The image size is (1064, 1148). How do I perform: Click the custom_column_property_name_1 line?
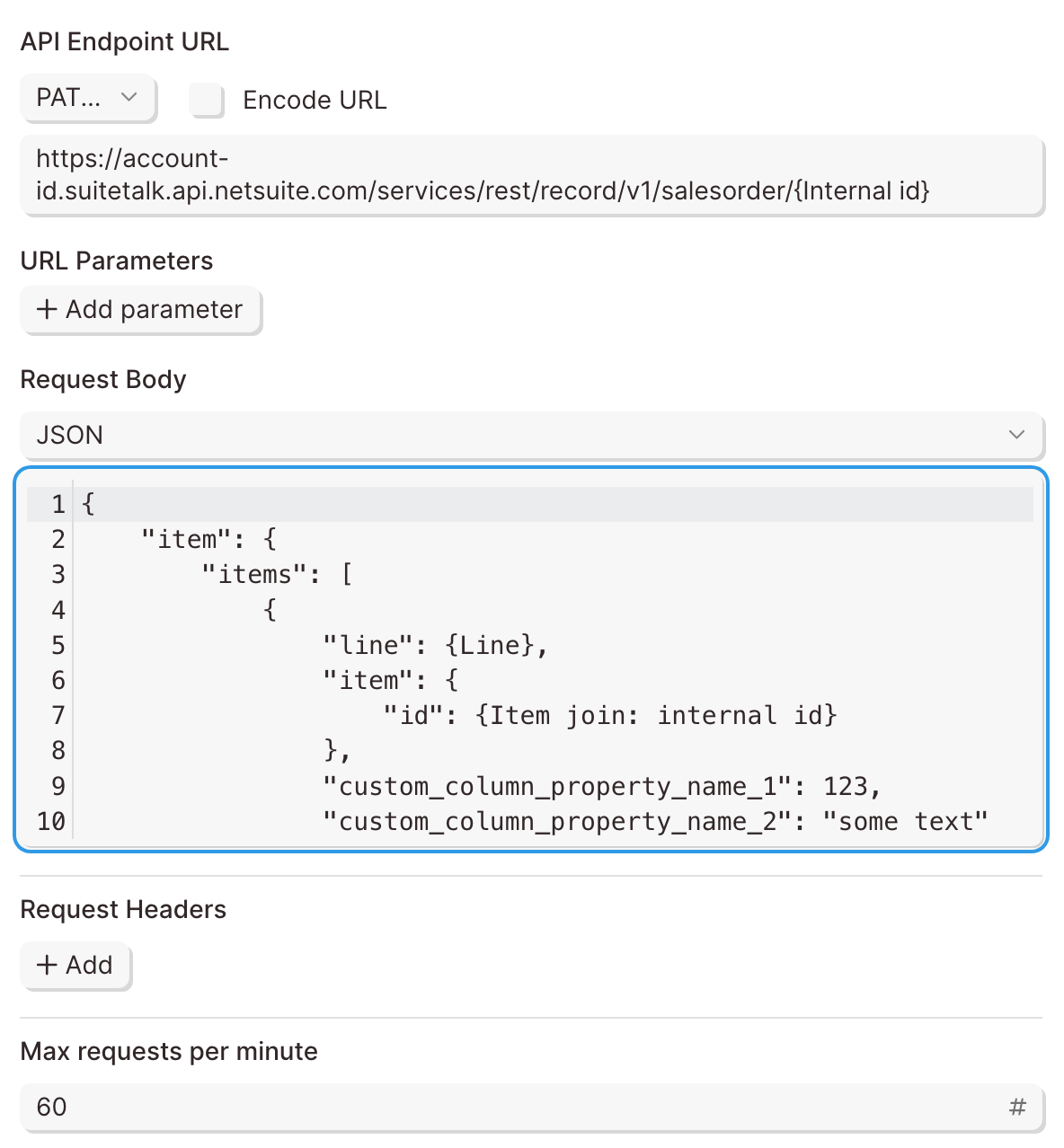click(601, 787)
